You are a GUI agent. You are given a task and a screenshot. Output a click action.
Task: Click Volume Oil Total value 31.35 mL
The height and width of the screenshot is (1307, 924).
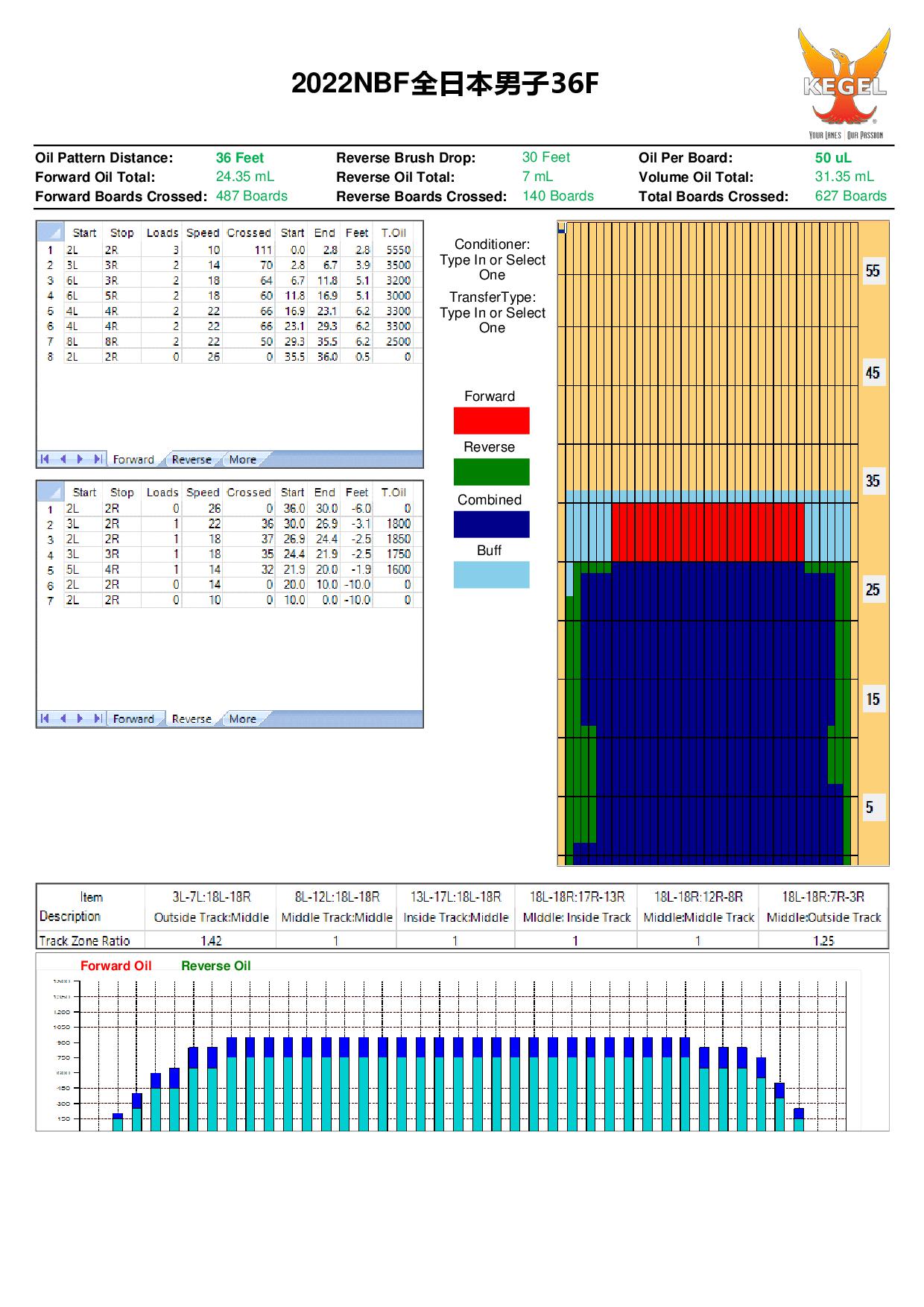pos(844,177)
